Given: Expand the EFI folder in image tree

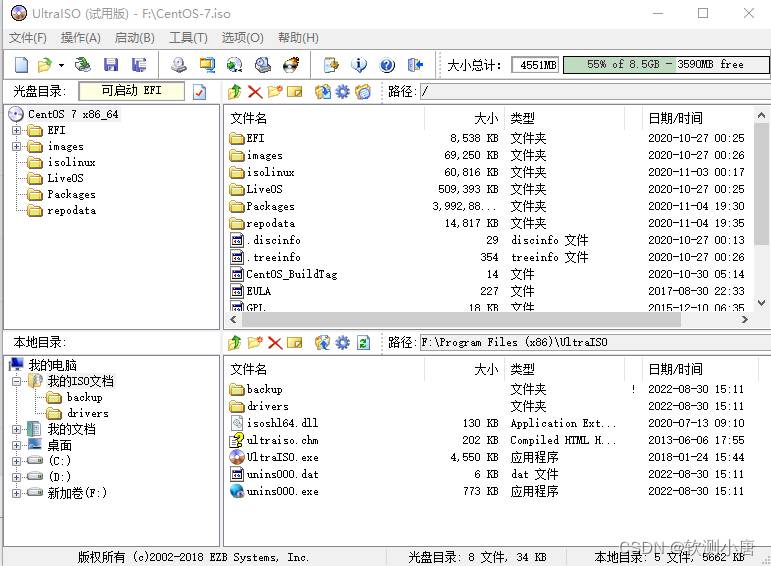Looking at the screenshot, I should click(17, 130).
